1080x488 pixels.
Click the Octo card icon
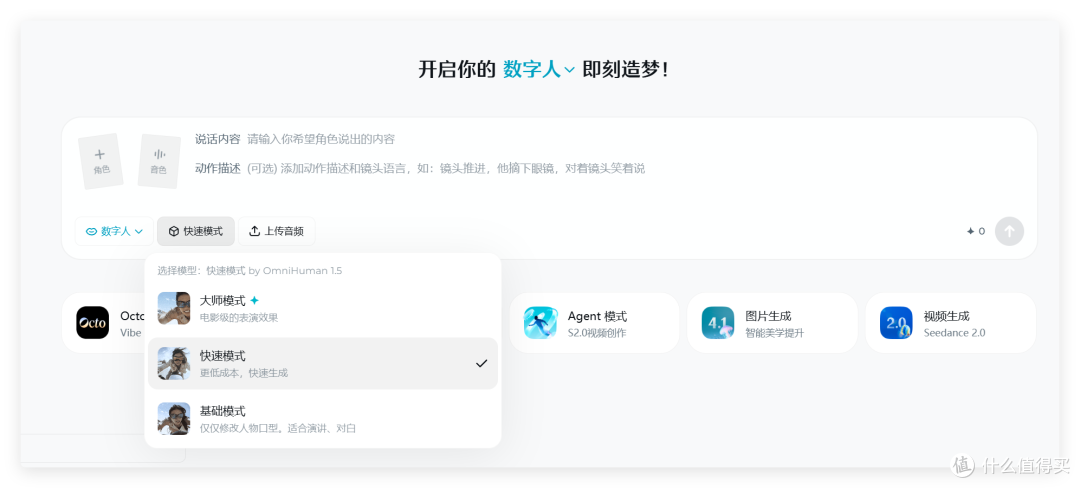point(92,323)
